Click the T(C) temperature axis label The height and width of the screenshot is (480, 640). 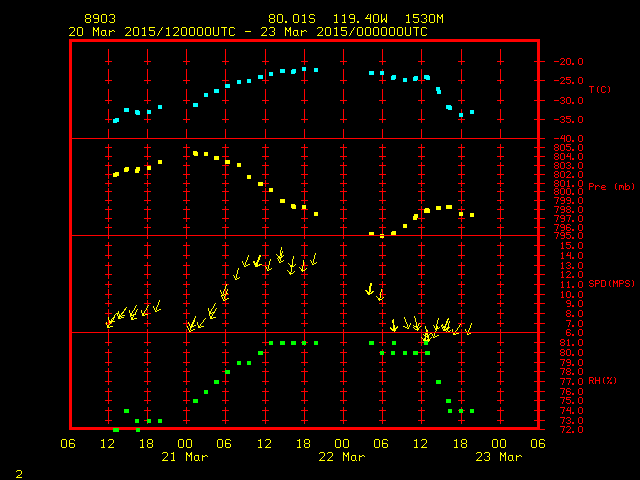(600, 89)
